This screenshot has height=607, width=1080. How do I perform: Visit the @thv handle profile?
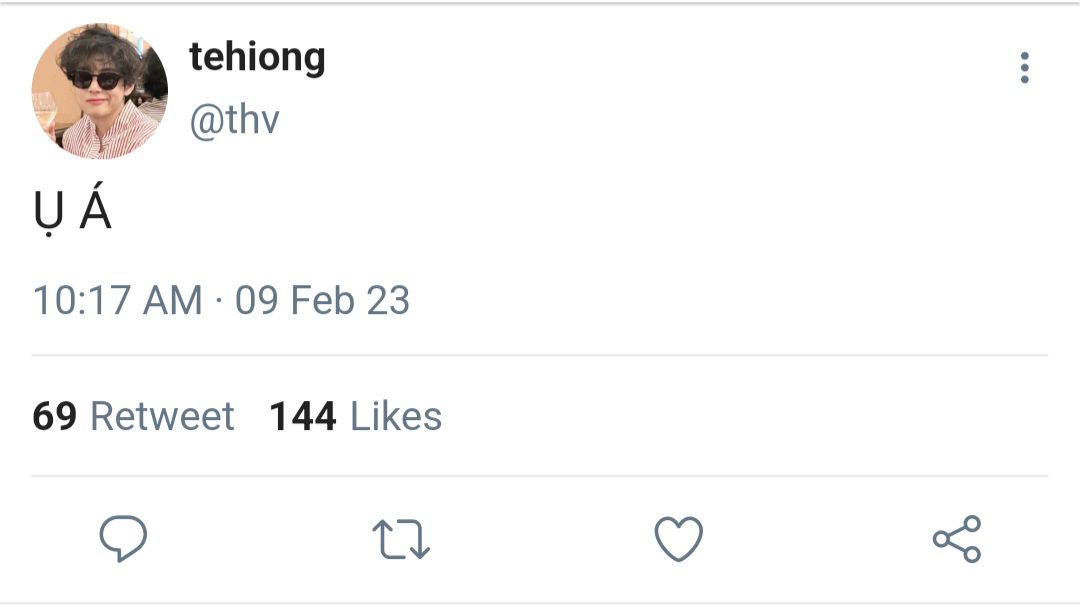click(234, 120)
